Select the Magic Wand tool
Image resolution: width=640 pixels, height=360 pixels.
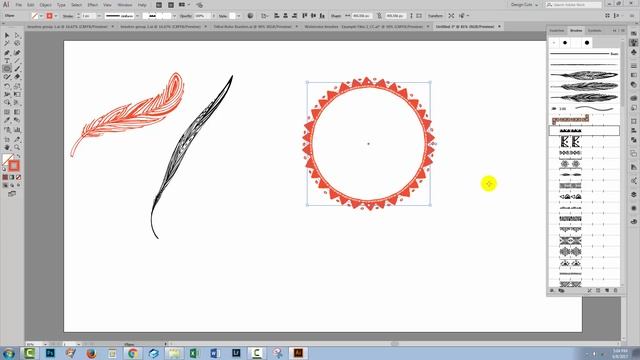coord(7,44)
